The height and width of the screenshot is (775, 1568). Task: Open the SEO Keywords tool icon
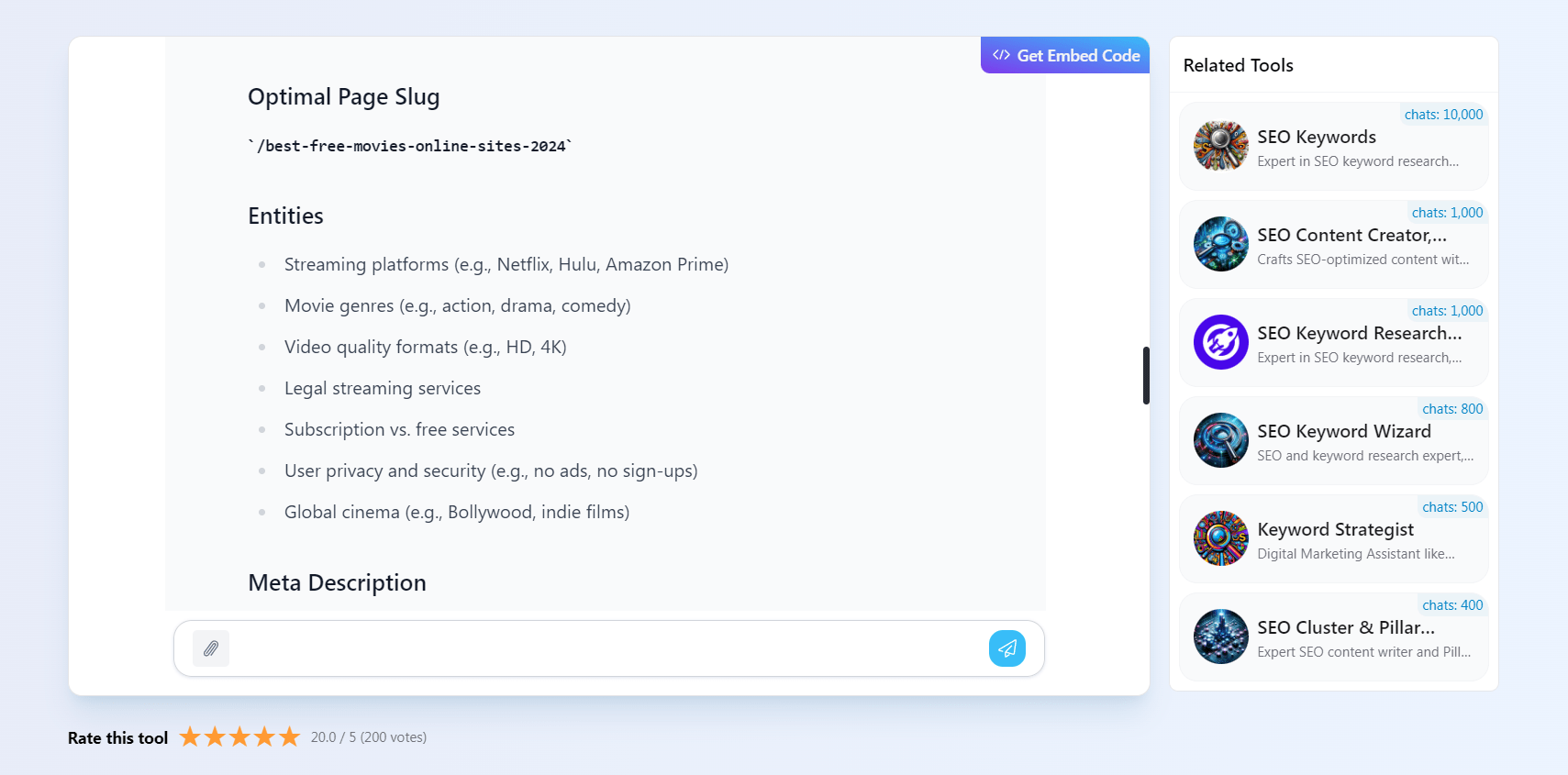(x=1220, y=146)
